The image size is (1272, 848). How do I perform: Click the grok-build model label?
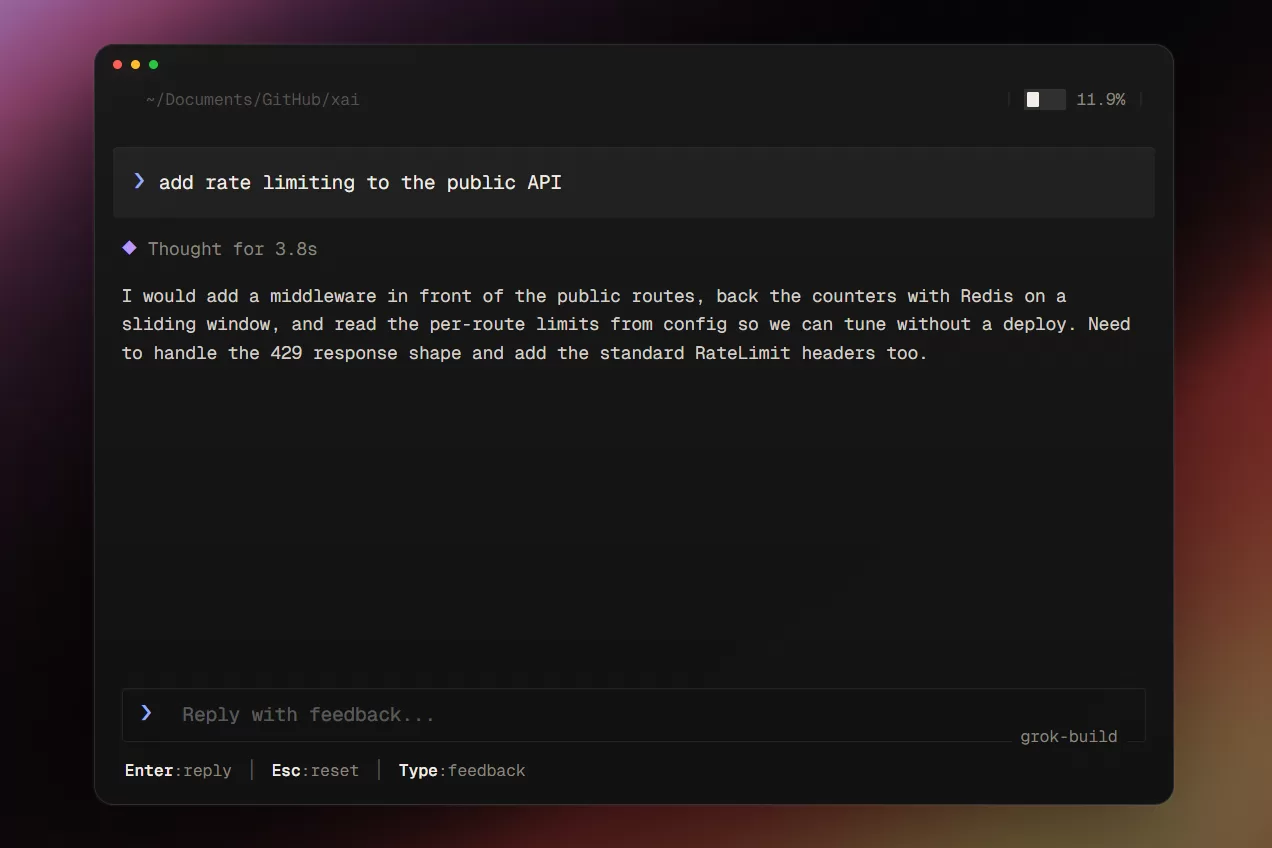(1069, 737)
